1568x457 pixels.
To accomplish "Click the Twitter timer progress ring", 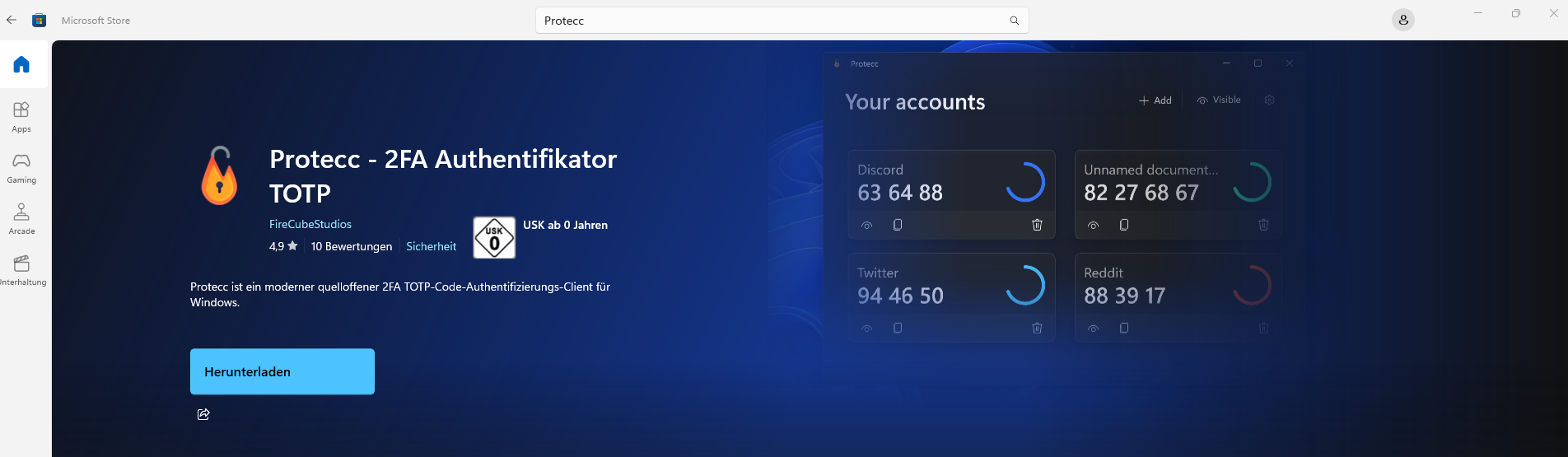I will [1025, 285].
